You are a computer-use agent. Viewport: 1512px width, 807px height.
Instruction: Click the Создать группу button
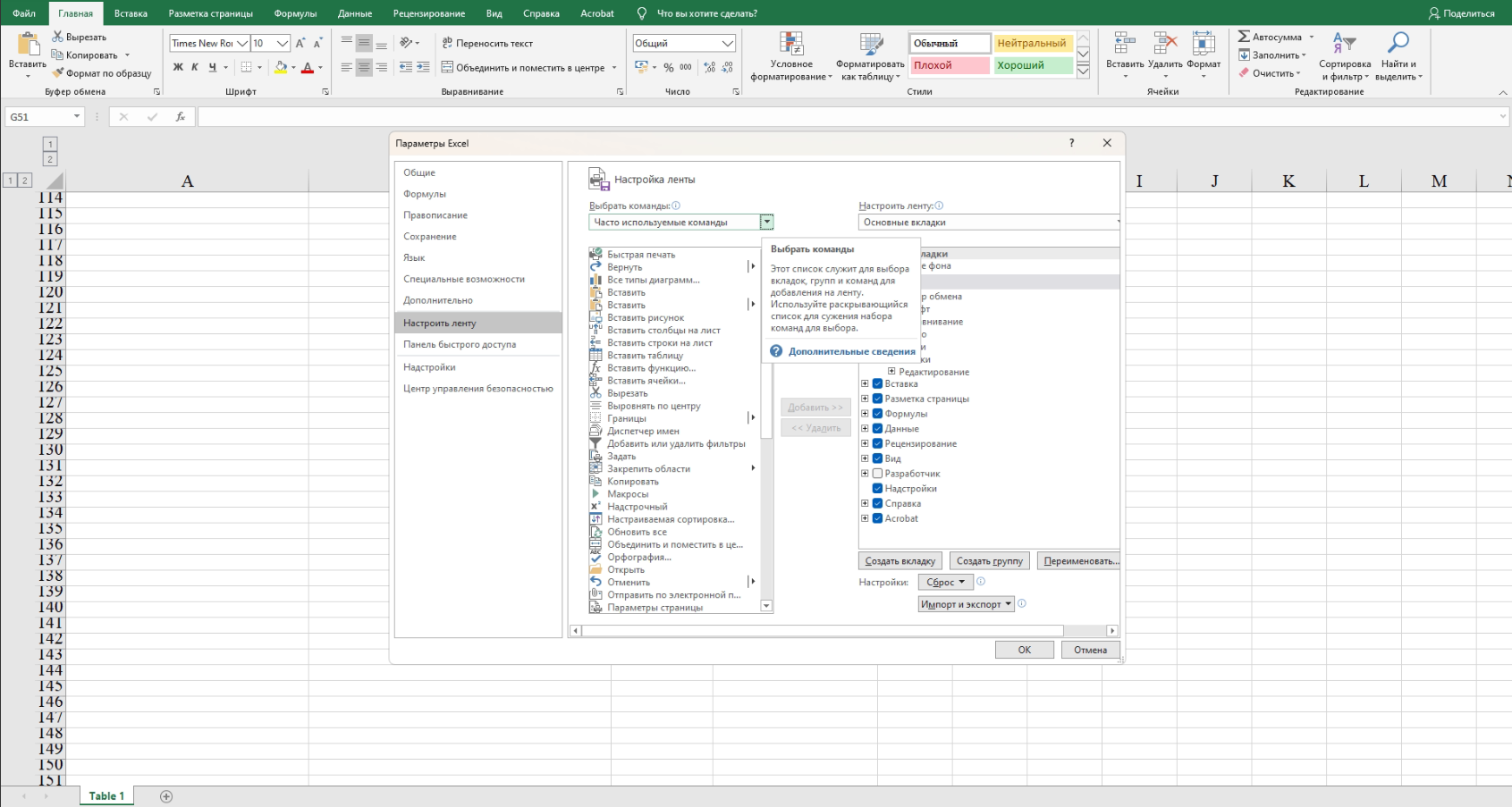tap(989, 561)
